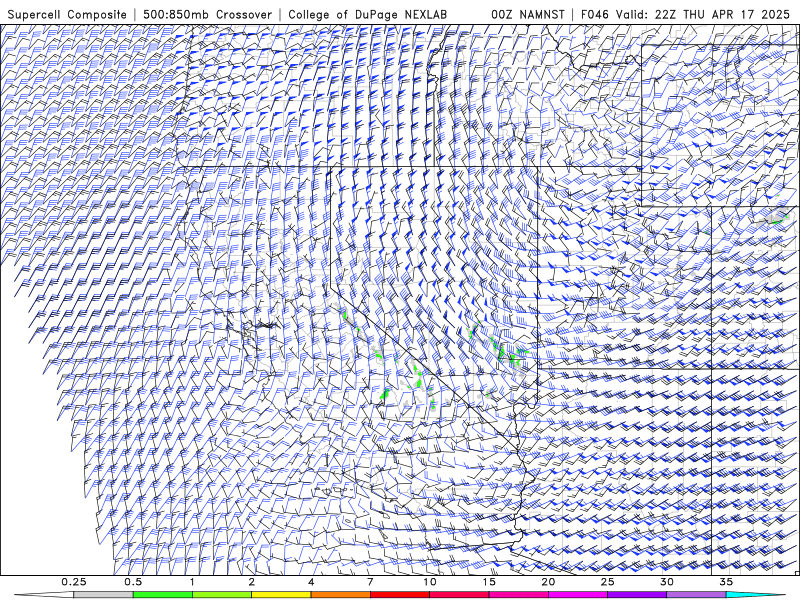Screen dimensions: 800x600
Task: Click the legend value 30
Action: pos(666,582)
